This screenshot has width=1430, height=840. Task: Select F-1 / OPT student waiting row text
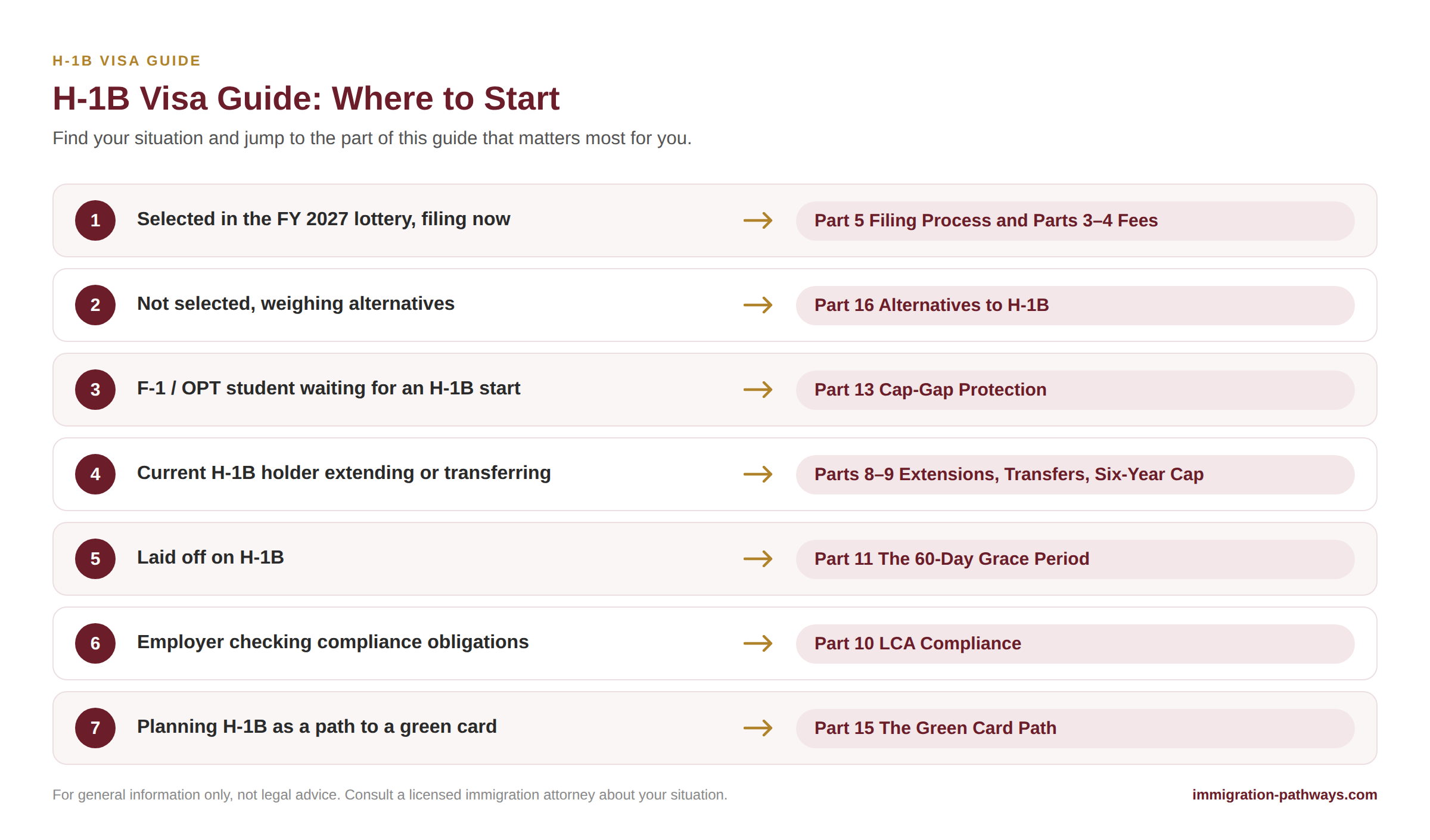(x=328, y=388)
